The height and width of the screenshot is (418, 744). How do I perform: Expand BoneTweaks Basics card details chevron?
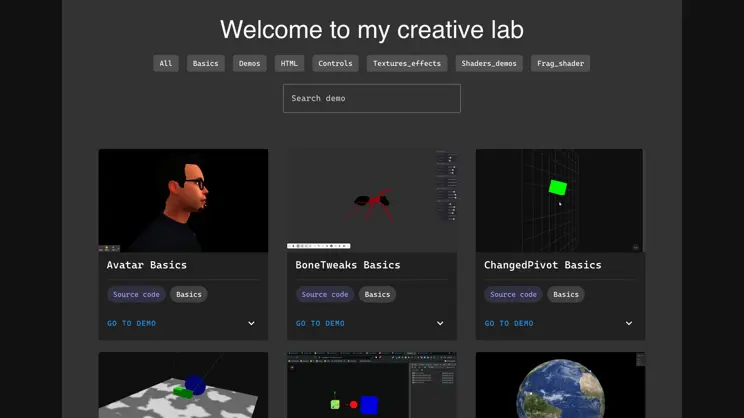click(440, 323)
